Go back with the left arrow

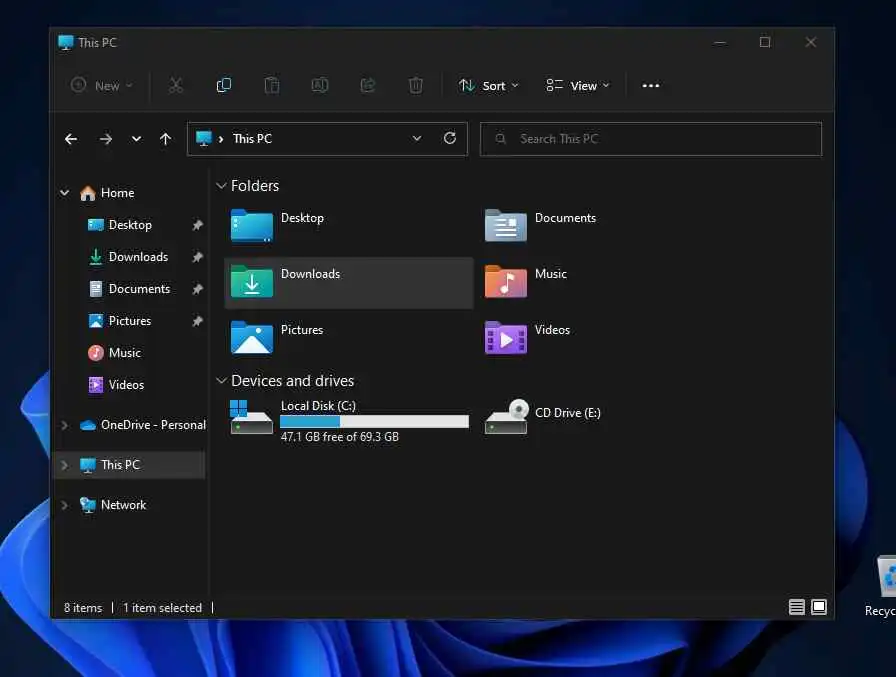click(71, 139)
